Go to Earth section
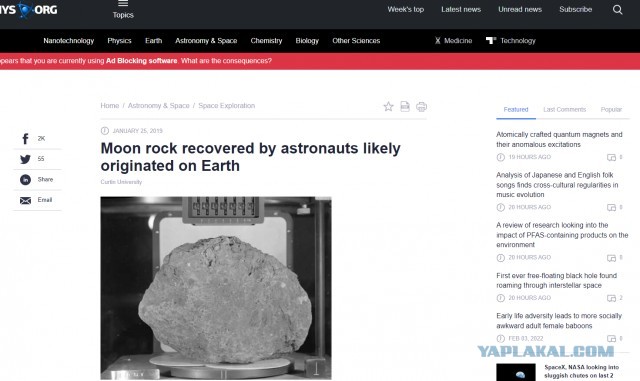 153,40
